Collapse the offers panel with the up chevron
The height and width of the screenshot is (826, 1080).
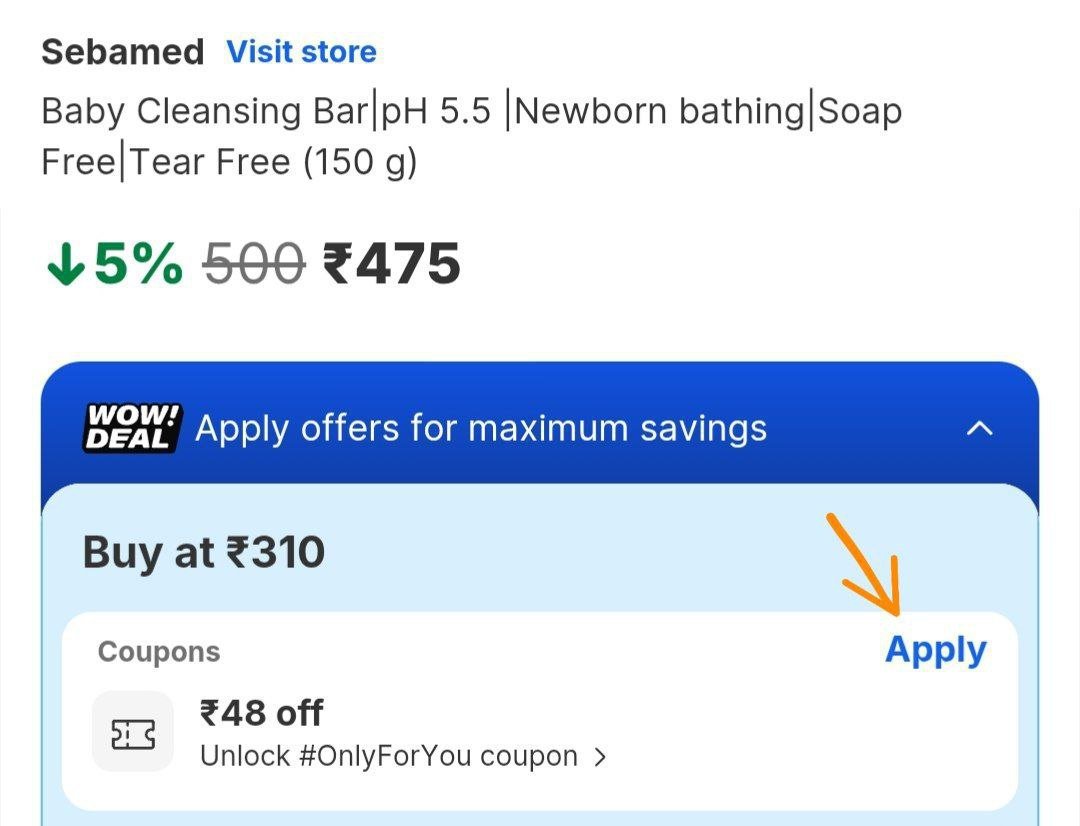(x=981, y=429)
